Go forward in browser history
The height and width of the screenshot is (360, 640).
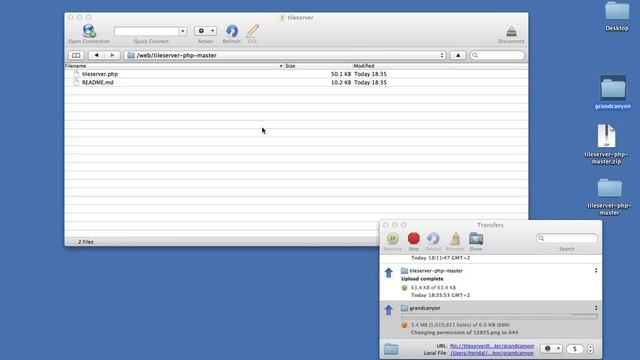112,55
